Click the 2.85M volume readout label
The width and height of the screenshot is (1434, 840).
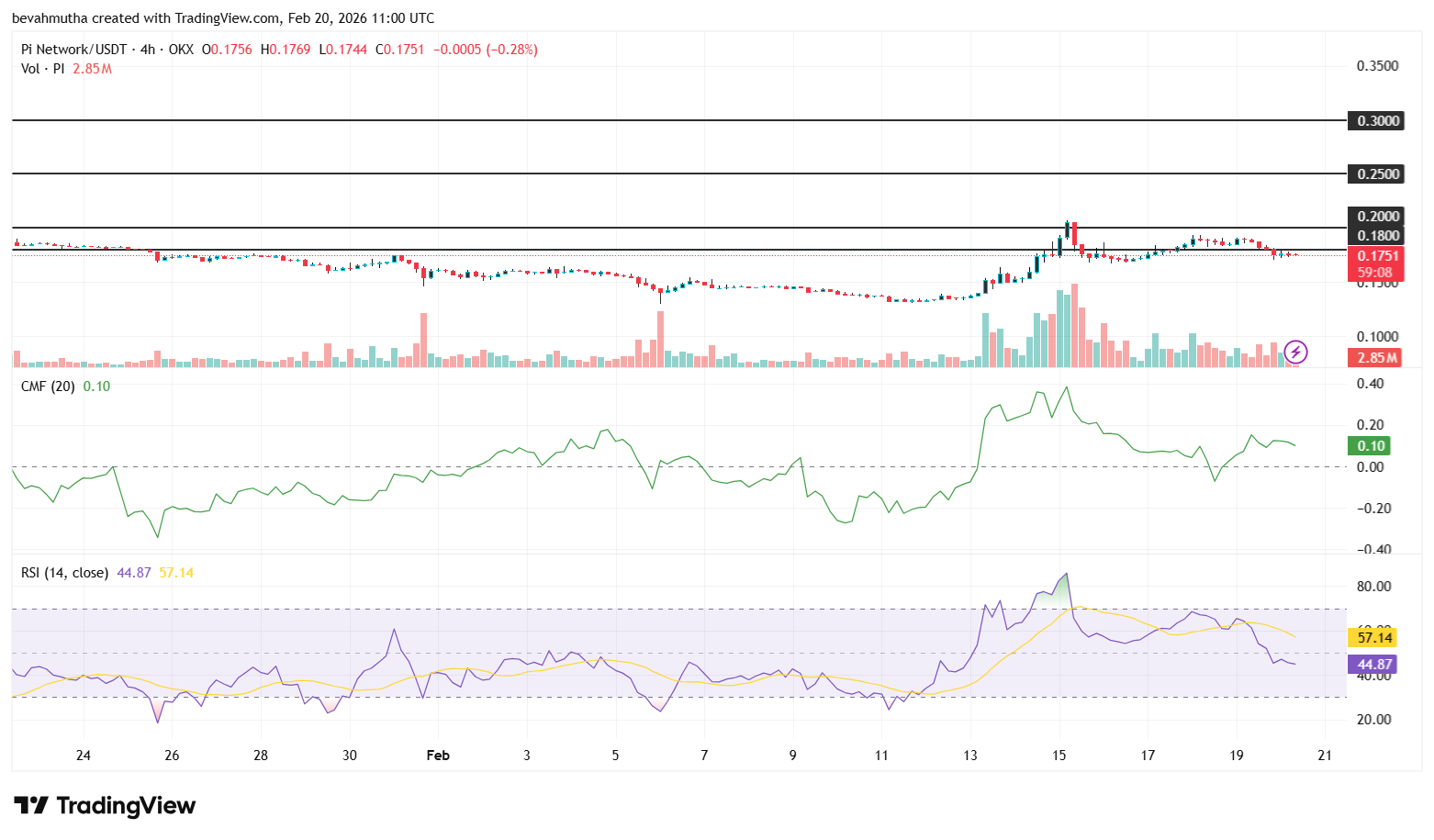click(1374, 358)
